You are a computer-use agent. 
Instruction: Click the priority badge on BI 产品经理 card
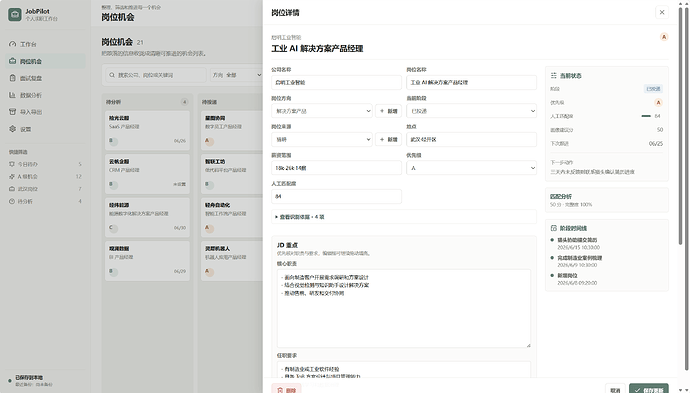click(x=113, y=271)
